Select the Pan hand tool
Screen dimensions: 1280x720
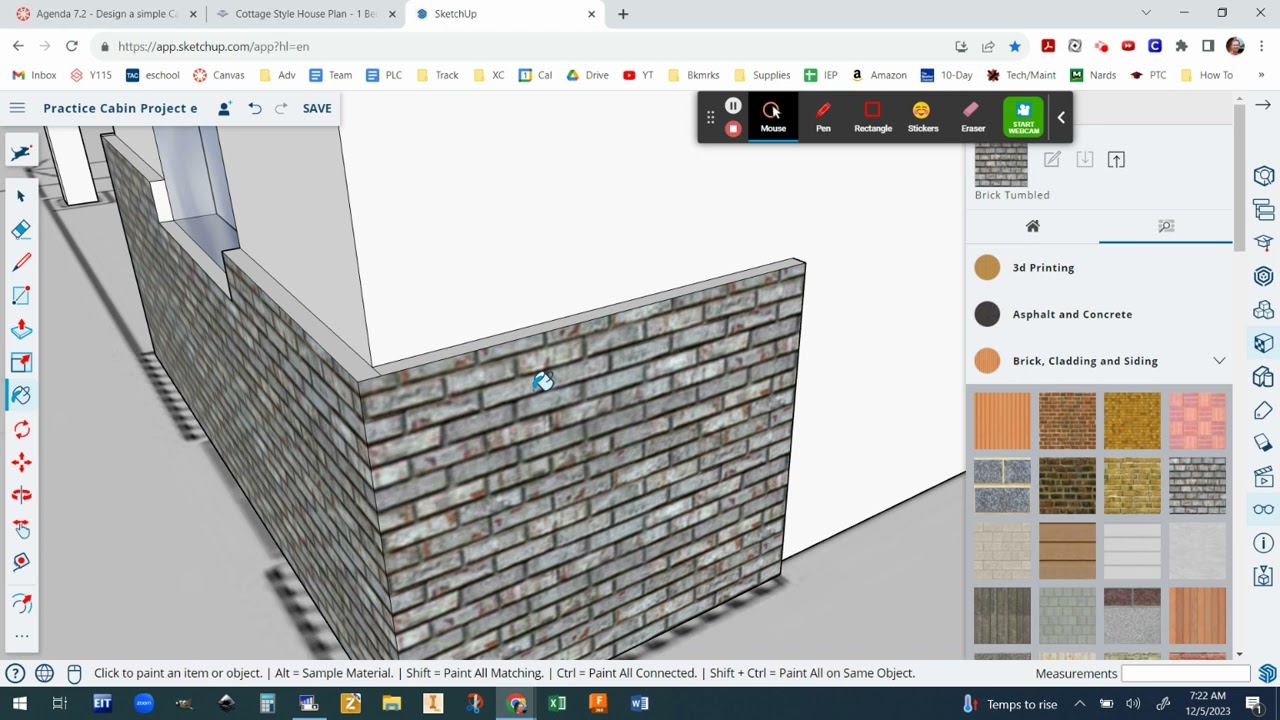(21, 528)
